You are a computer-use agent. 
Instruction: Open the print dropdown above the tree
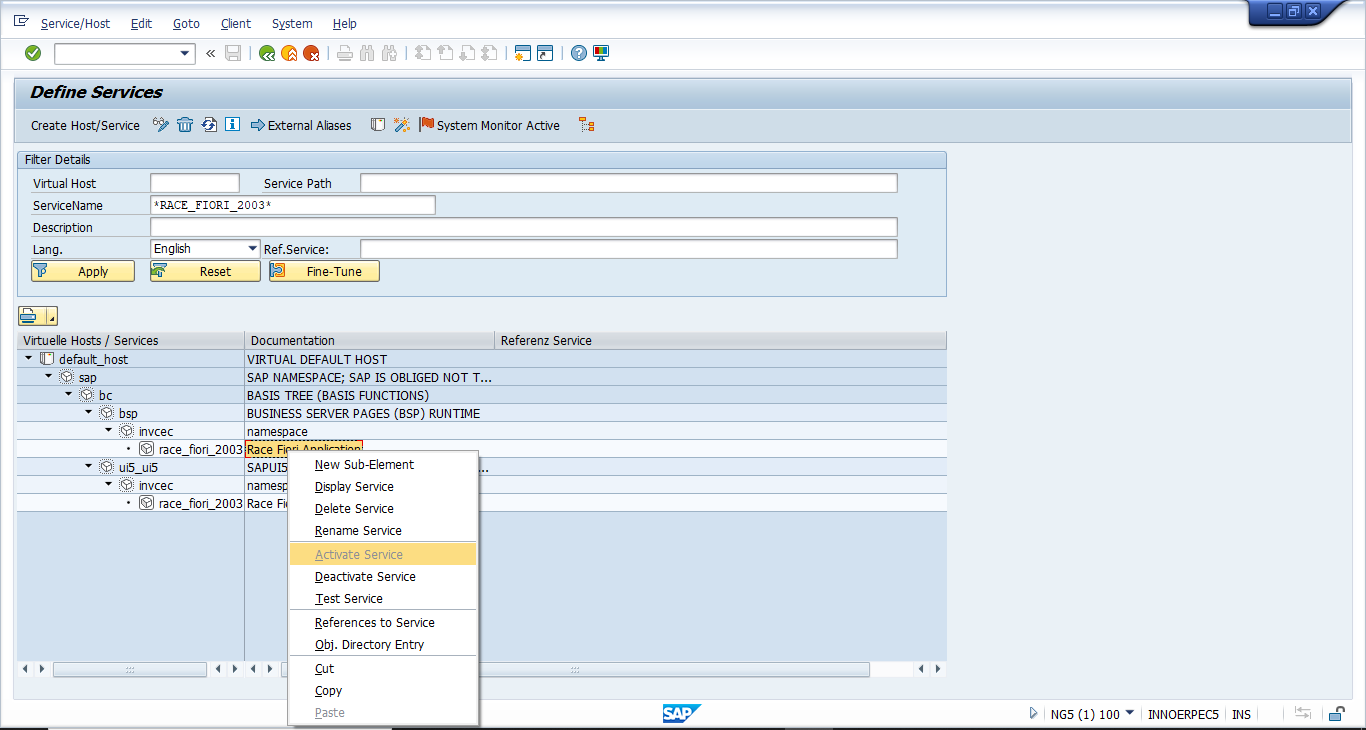[x=52, y=317]
